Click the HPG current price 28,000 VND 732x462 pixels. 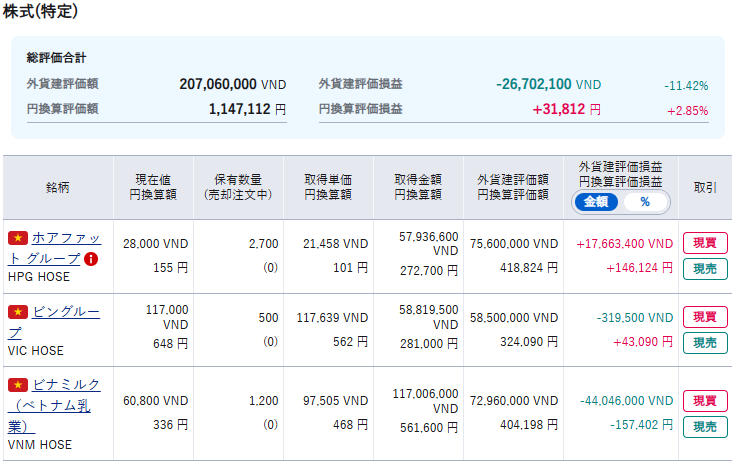click(155, 244)
